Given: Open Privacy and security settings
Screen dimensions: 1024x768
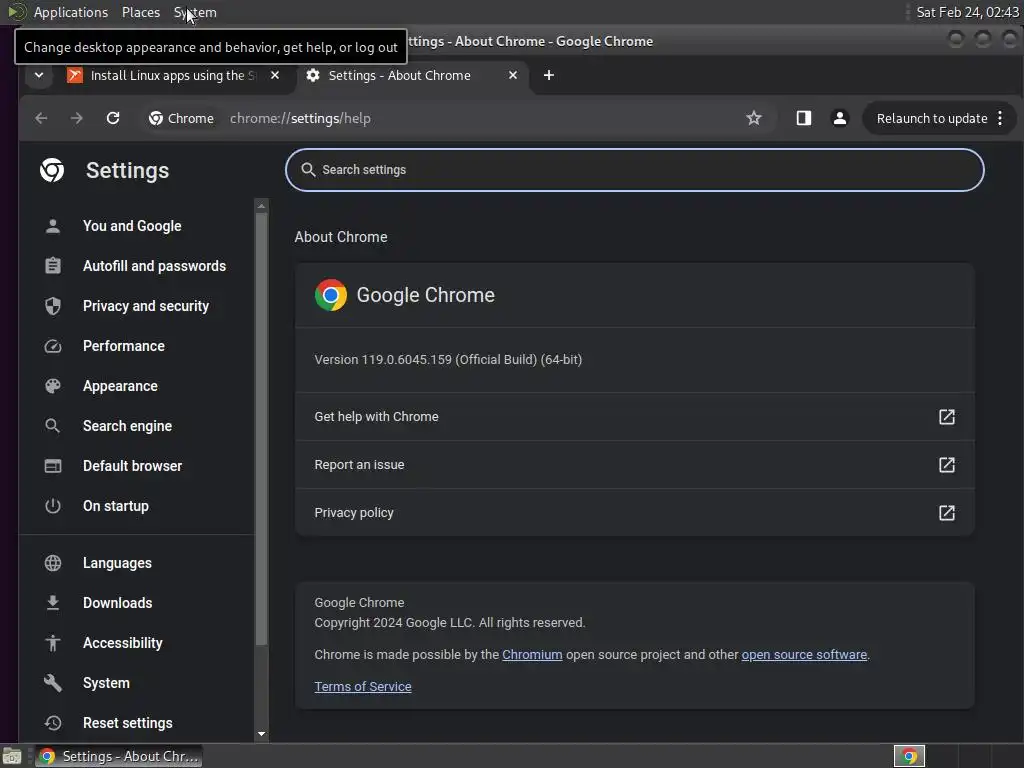Looking at the screenshot, I should [146, 306].
